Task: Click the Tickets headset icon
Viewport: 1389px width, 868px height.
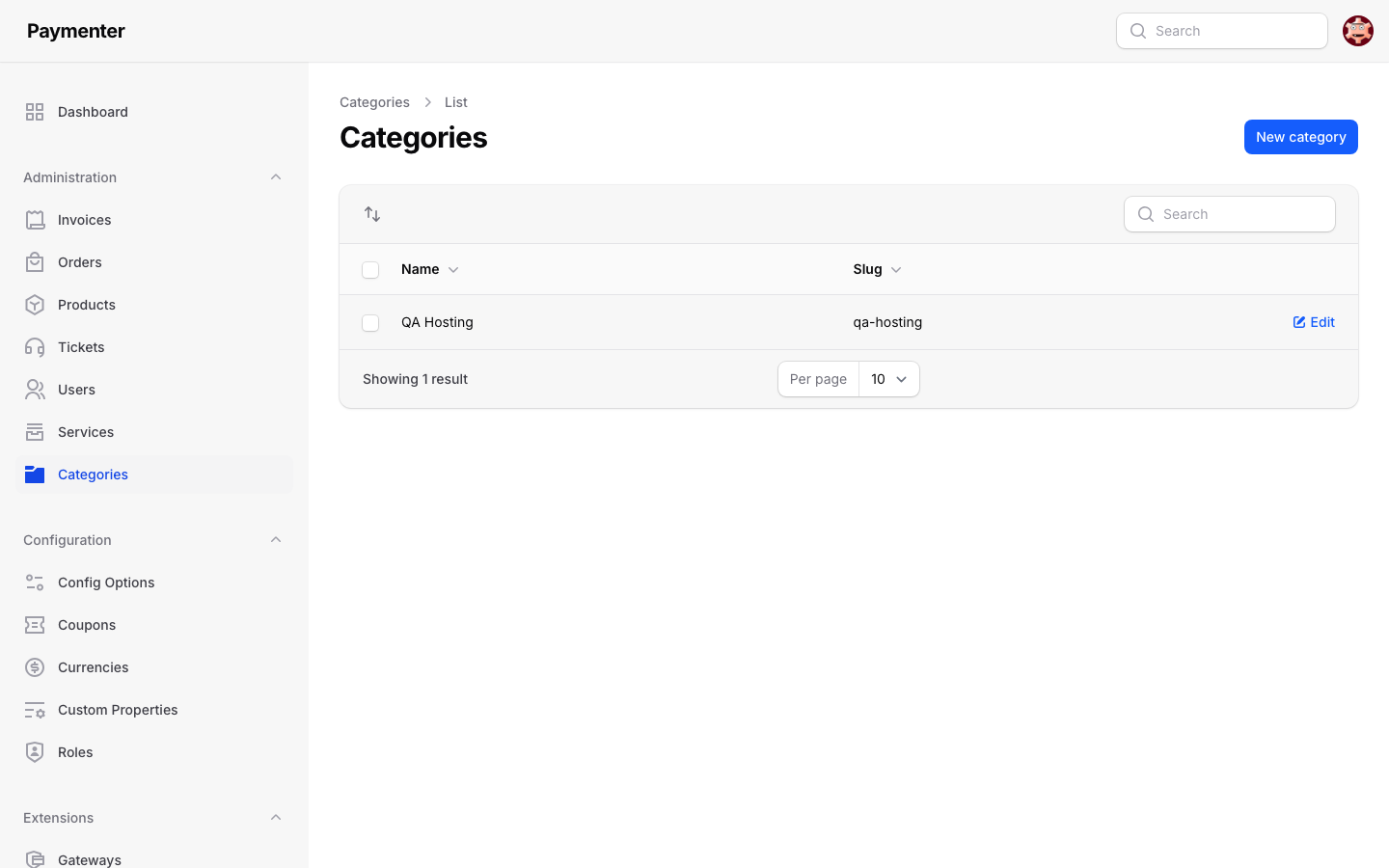Action: click(35, 347)
